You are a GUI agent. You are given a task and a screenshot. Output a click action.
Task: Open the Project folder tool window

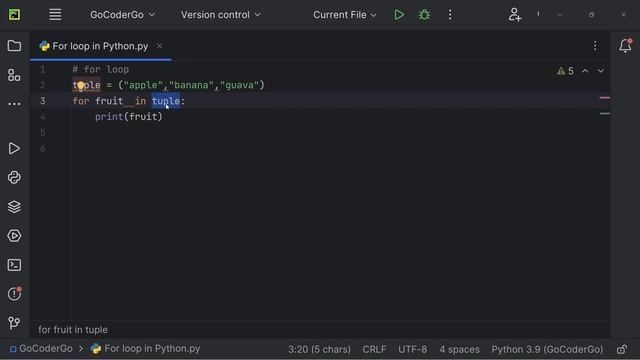coord(14,46)
